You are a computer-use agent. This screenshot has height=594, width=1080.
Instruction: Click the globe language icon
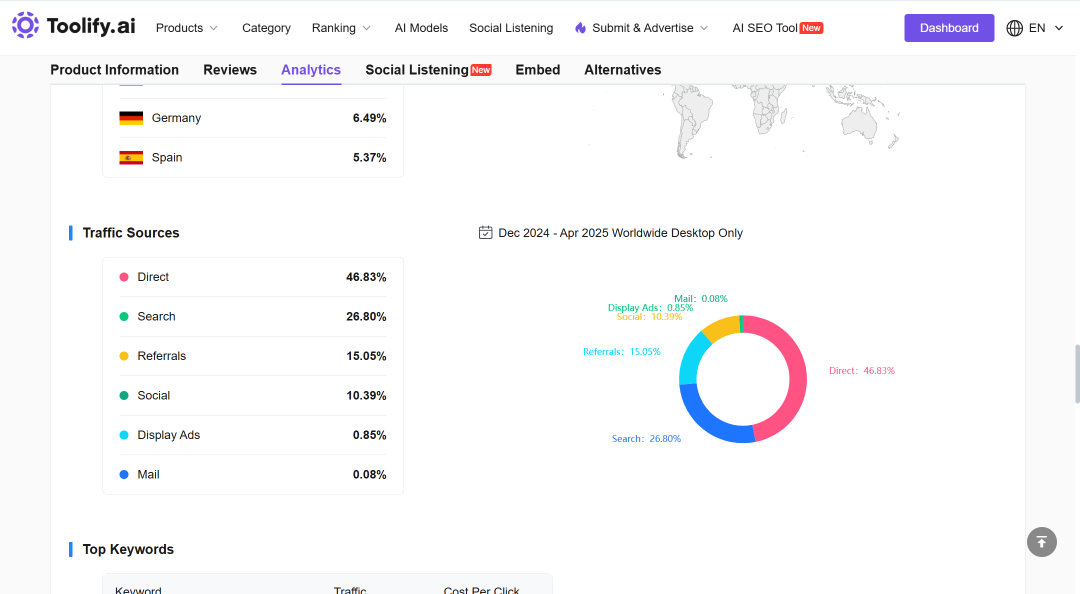point(1015,28)
